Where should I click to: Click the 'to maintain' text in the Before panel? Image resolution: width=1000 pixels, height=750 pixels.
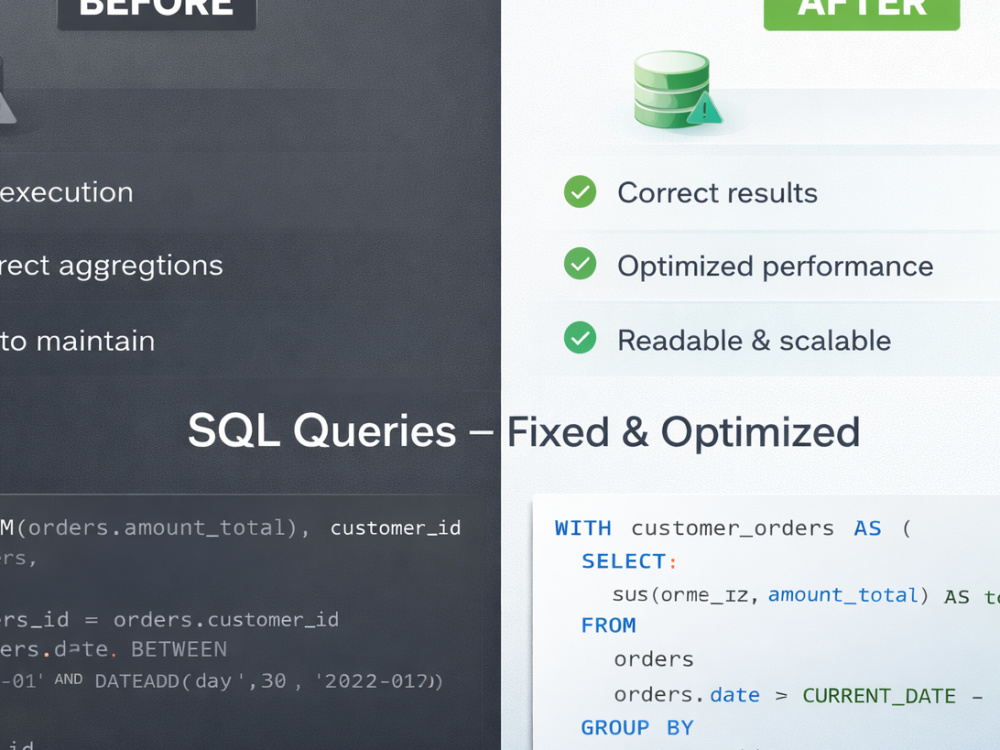pos(77,341)
